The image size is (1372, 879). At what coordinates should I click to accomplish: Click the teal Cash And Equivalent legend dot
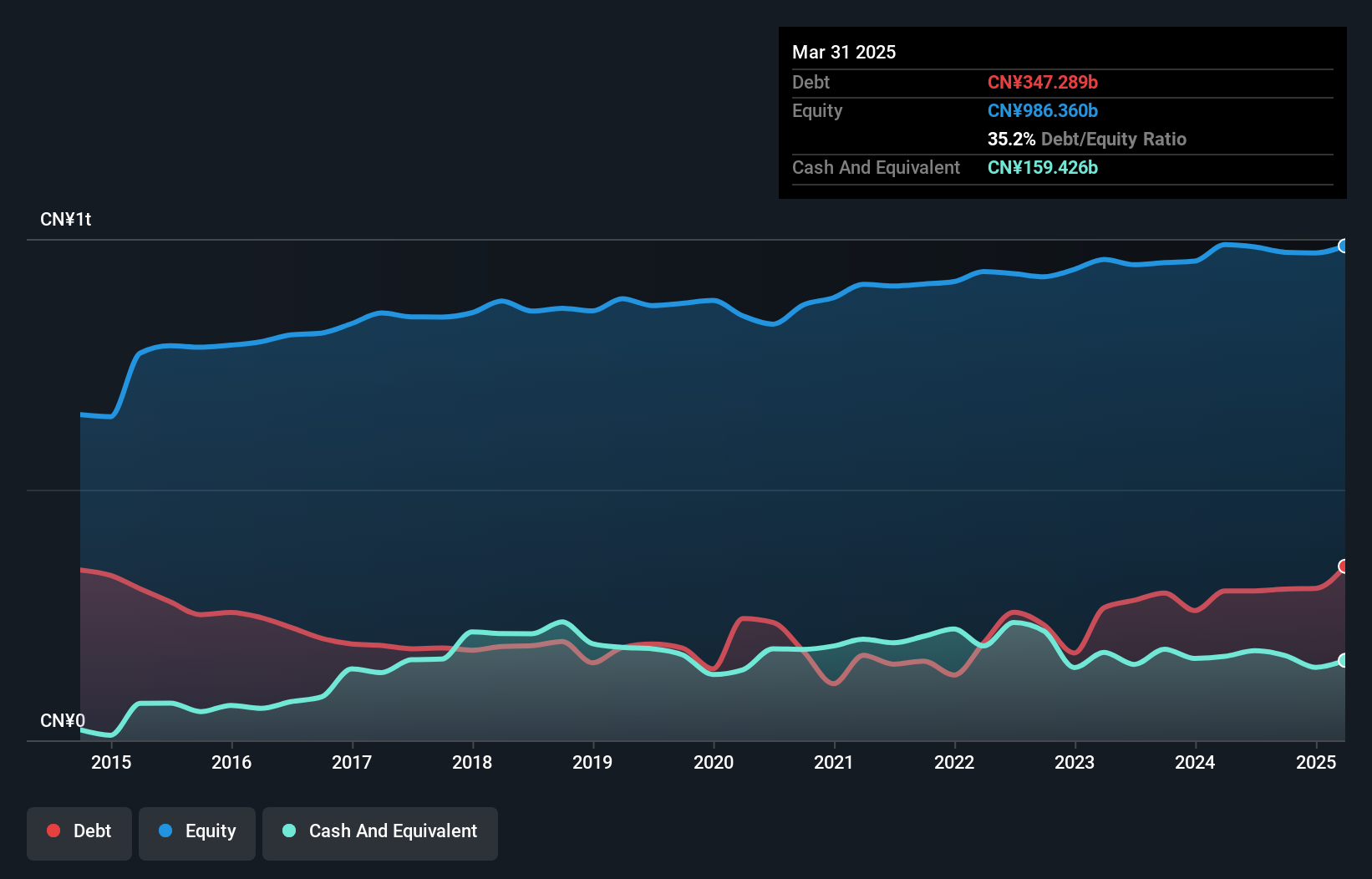(287, 831)
